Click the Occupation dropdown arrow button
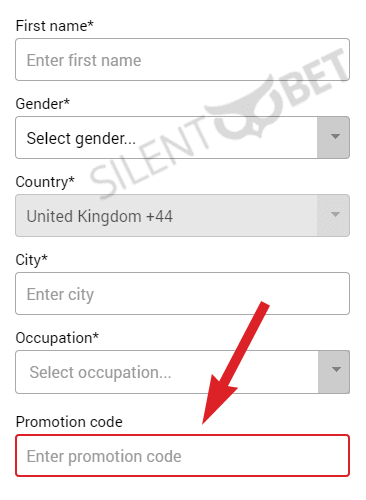The image size is (366, 500). [x=334, y=372]
